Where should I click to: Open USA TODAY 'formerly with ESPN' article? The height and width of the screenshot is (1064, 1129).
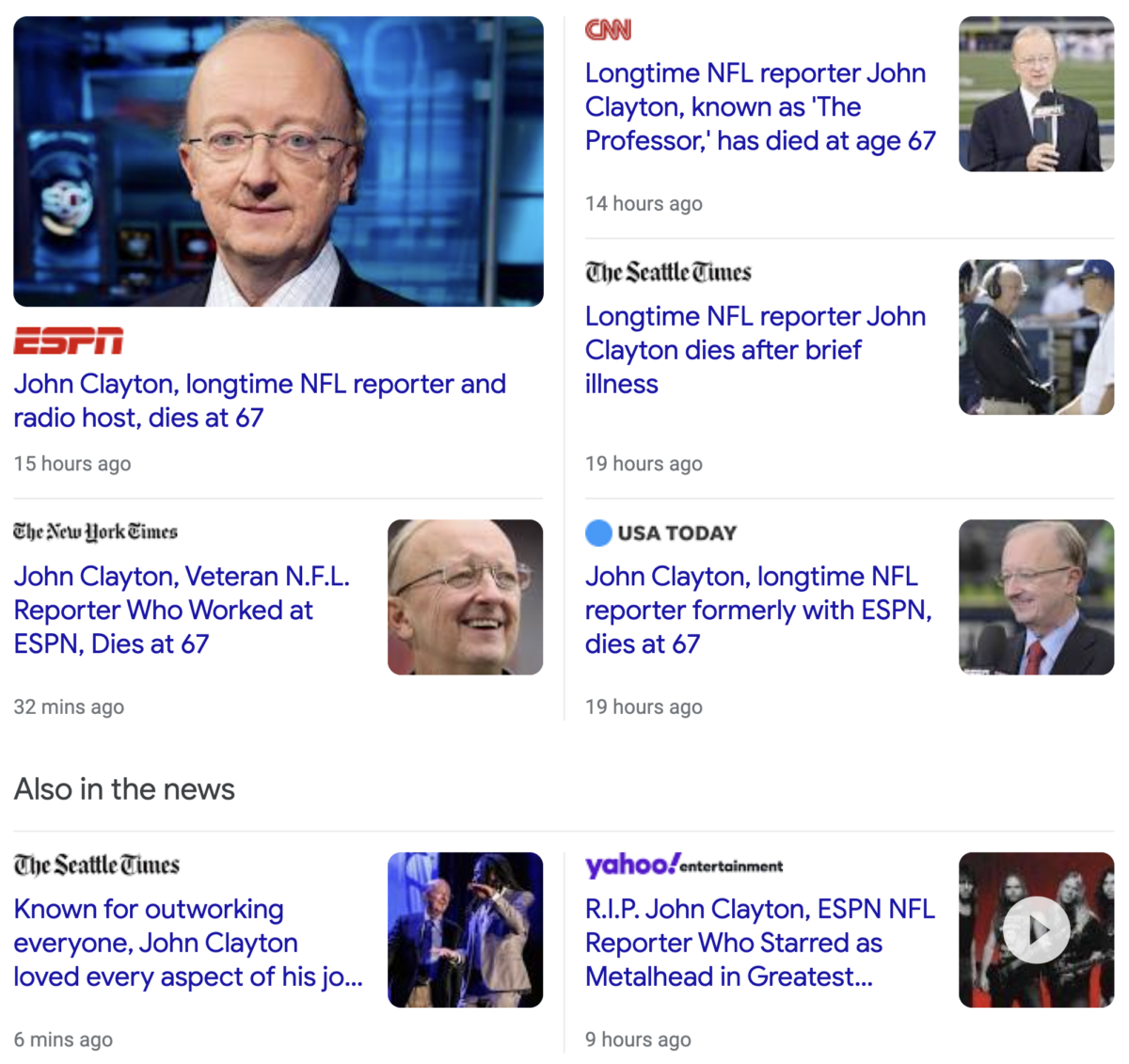(x=758, y=610)
